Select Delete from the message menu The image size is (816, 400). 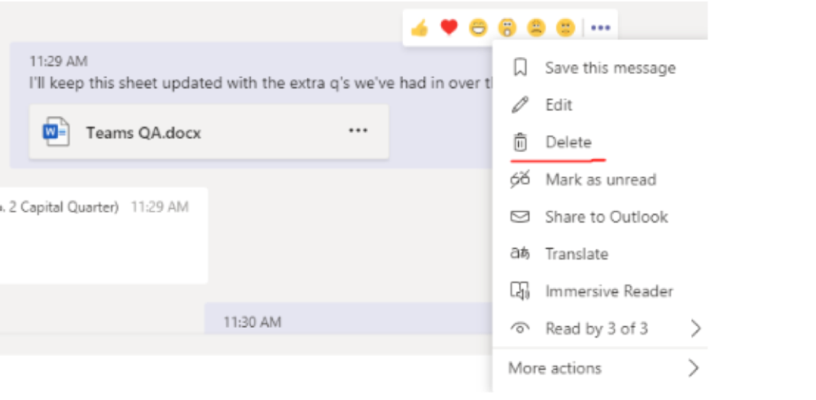pos(567,142)
